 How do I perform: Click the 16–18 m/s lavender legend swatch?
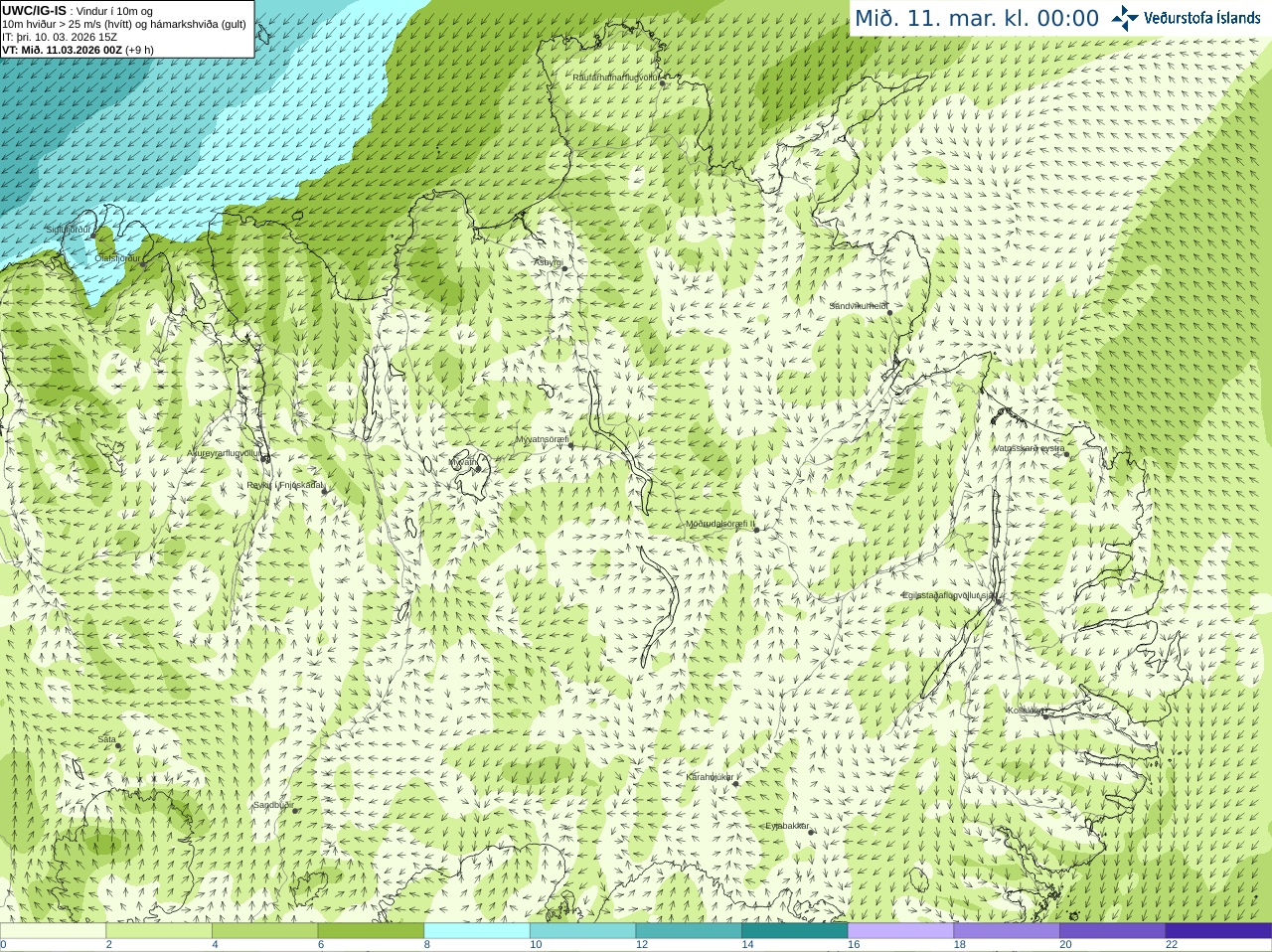coord(900,931)
